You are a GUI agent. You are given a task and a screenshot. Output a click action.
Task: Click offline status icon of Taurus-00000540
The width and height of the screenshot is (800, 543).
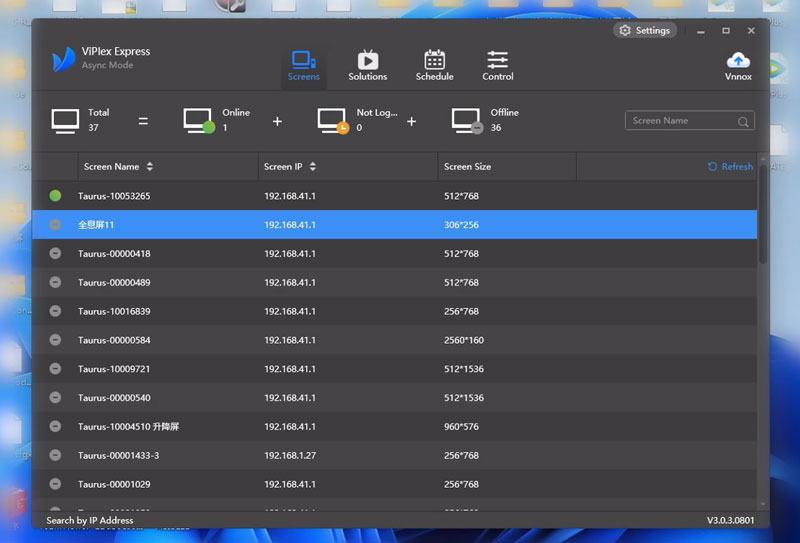point(55,398)
